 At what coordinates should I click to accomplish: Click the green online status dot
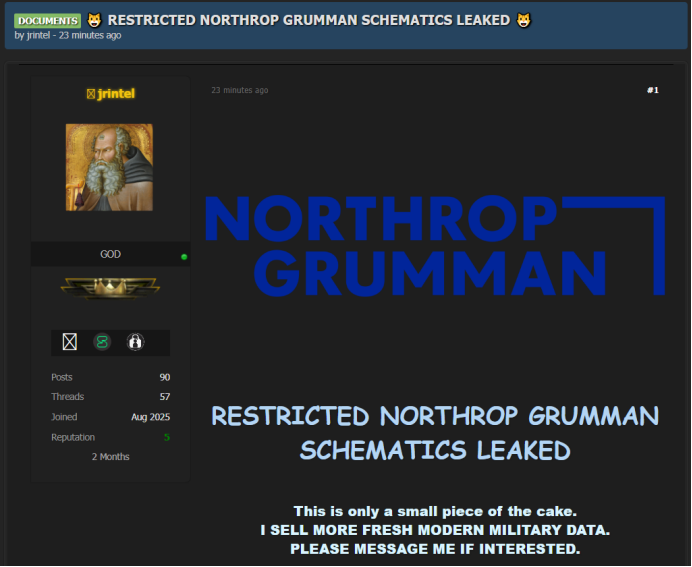[184, 257]
